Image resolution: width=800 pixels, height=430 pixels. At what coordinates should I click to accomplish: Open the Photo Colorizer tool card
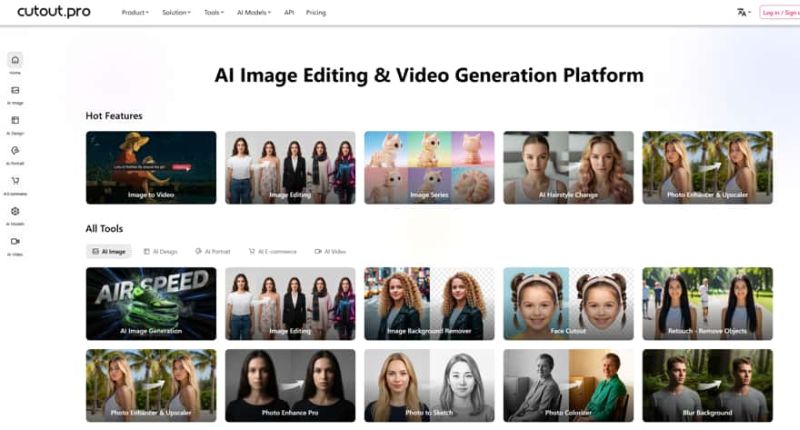point(568,385)
